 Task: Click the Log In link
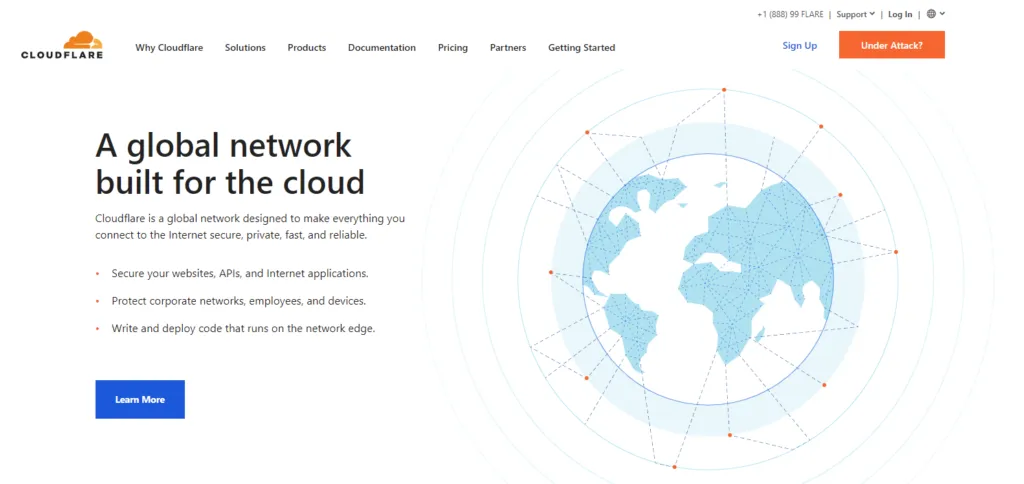900,14
